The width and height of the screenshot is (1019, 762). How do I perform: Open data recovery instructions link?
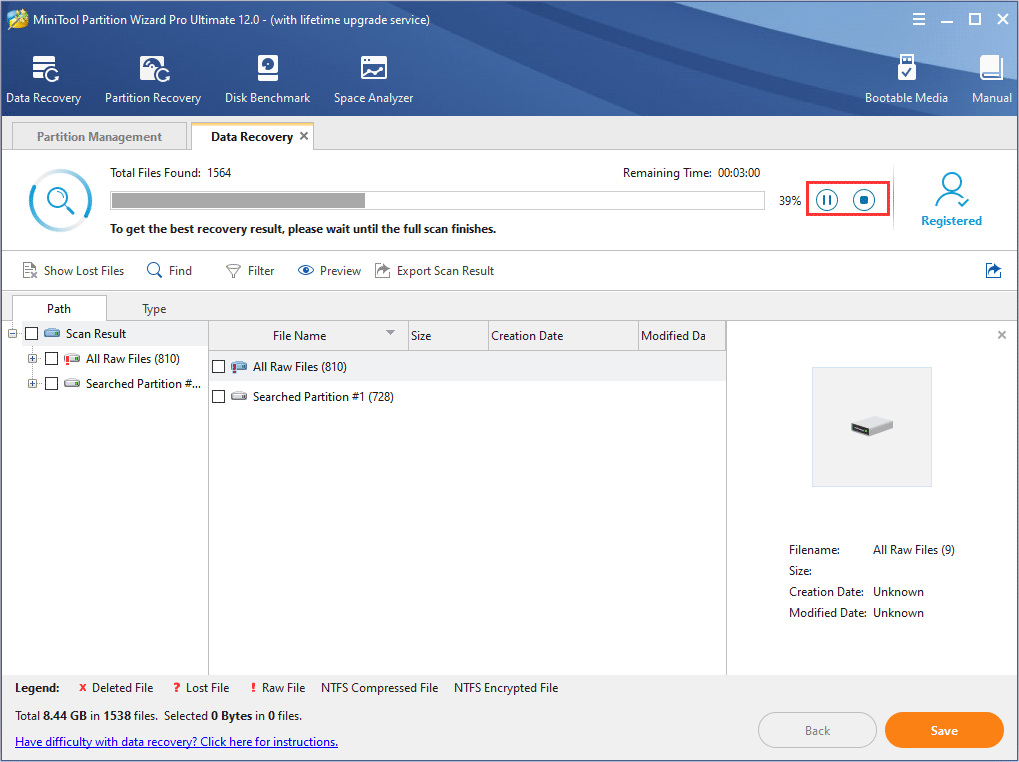pyautogui.click(x=176, y=741)
